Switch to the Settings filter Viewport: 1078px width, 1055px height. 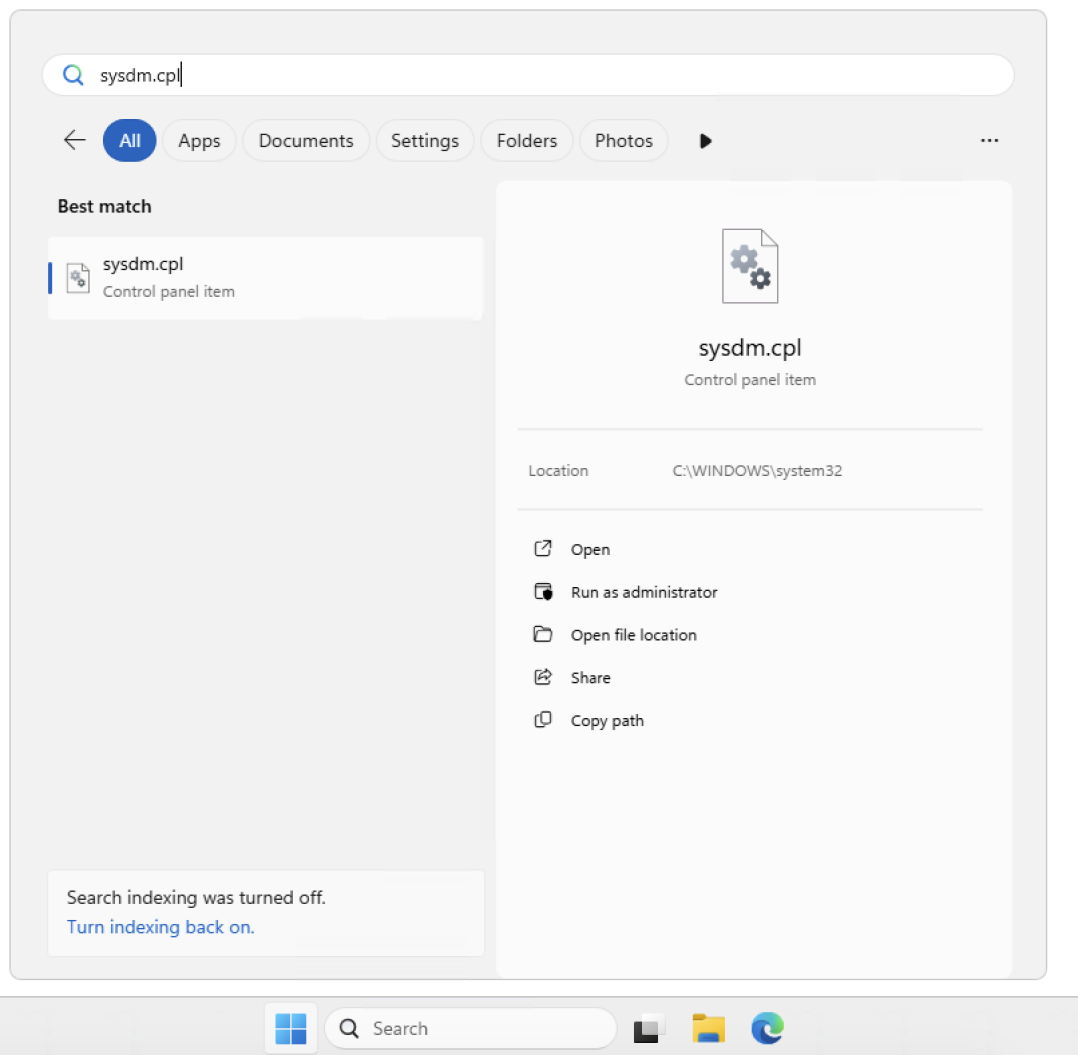425,140
